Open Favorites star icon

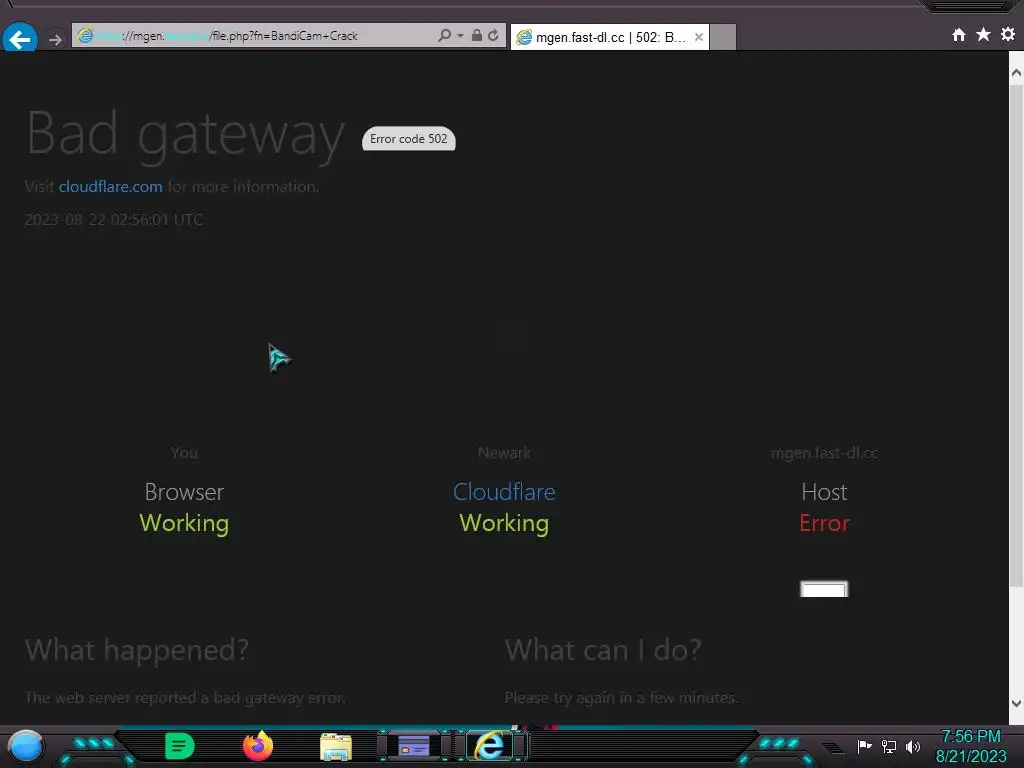[984, 34]
